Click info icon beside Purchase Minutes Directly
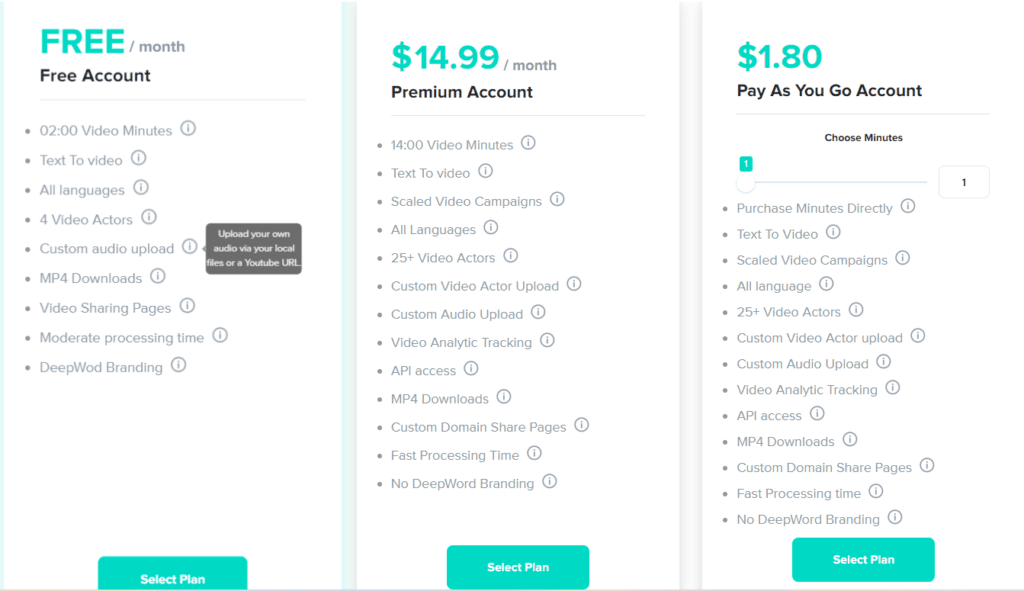 pos(907,208)
